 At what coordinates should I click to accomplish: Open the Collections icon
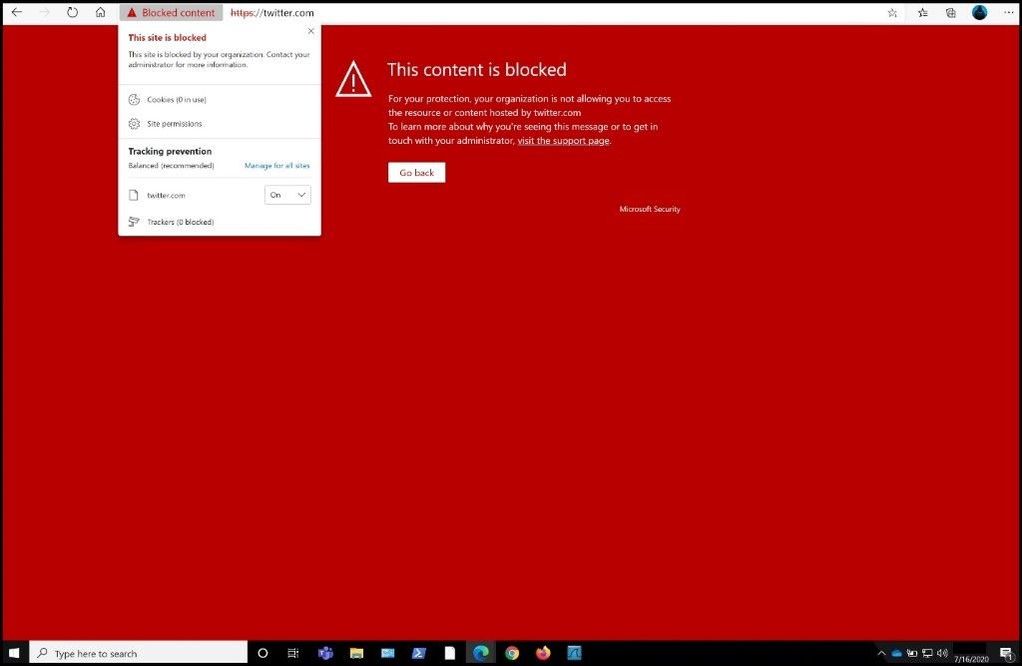click(x=951, y=12)
